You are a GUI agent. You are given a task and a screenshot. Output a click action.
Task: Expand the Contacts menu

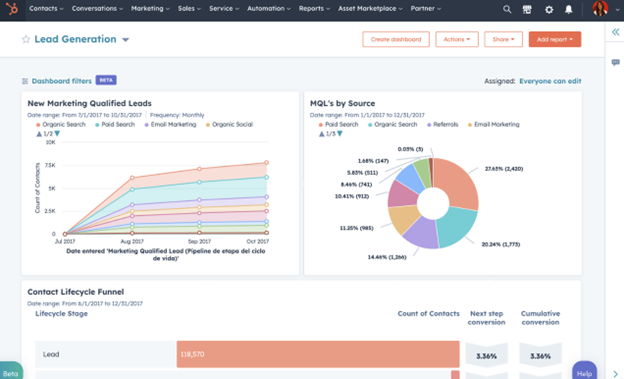46,8
